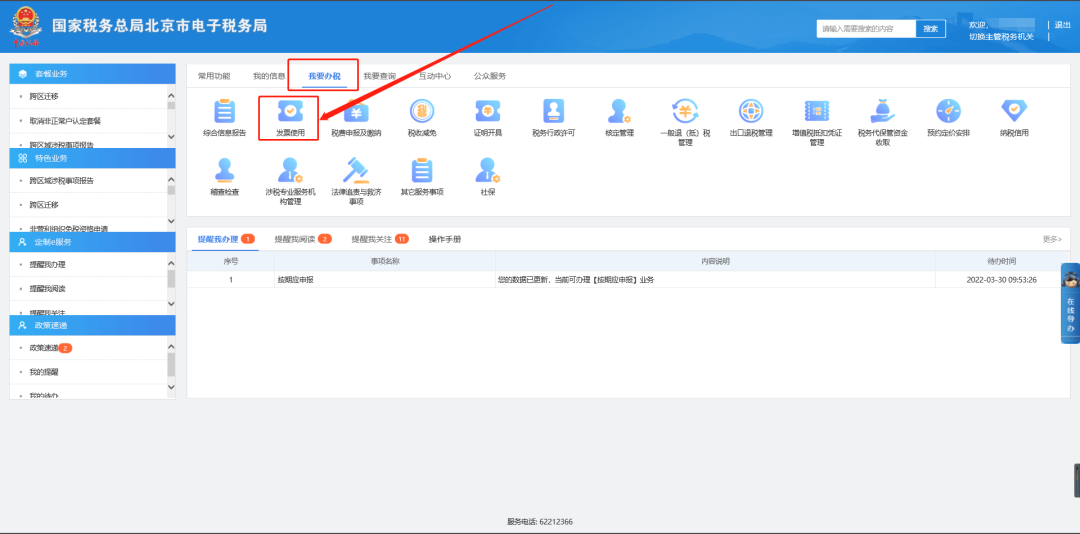Select the 提醒我关注 tab with badge 11

click(380, 239)
